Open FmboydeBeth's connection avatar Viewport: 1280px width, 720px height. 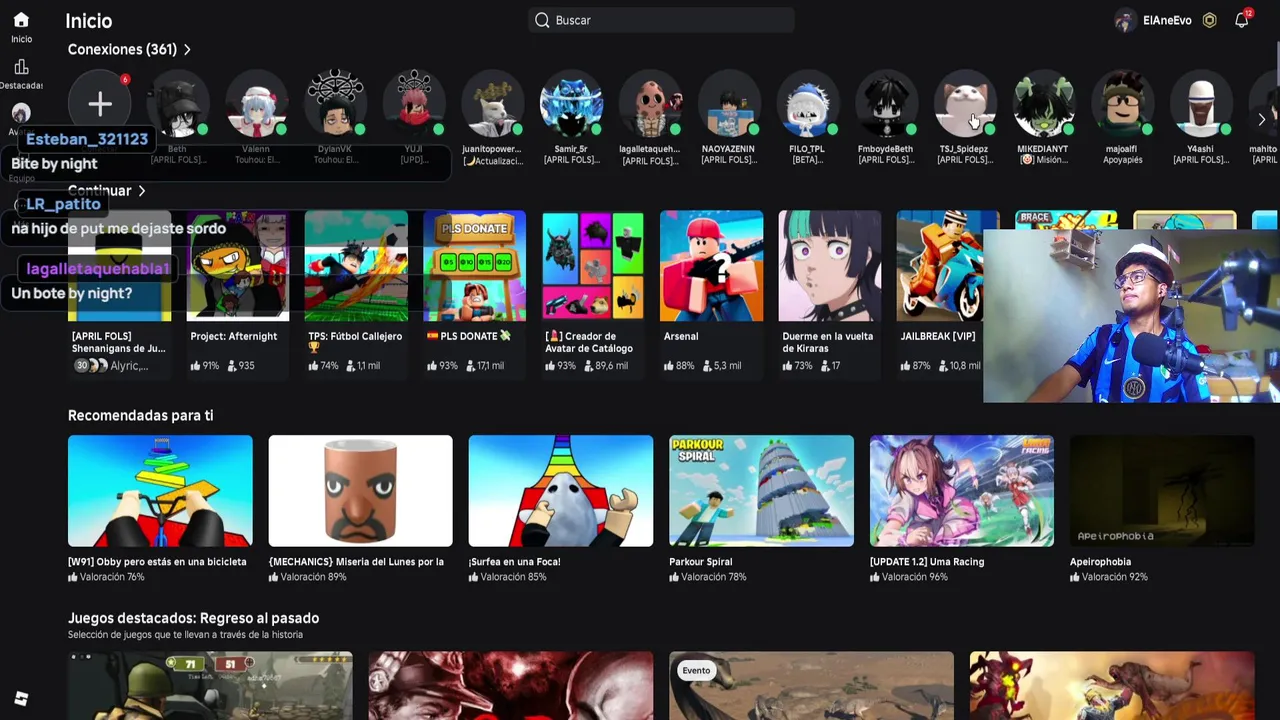point(886,104)
